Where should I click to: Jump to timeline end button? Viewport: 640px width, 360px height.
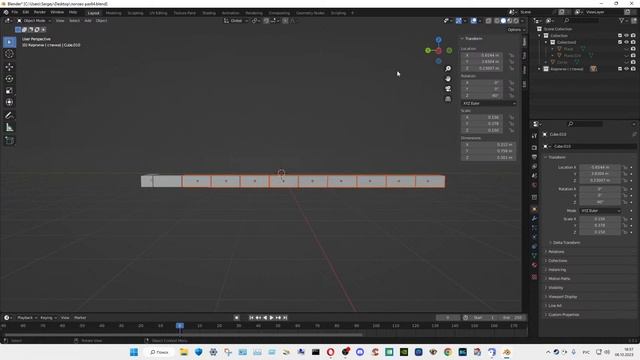(285, 318)
